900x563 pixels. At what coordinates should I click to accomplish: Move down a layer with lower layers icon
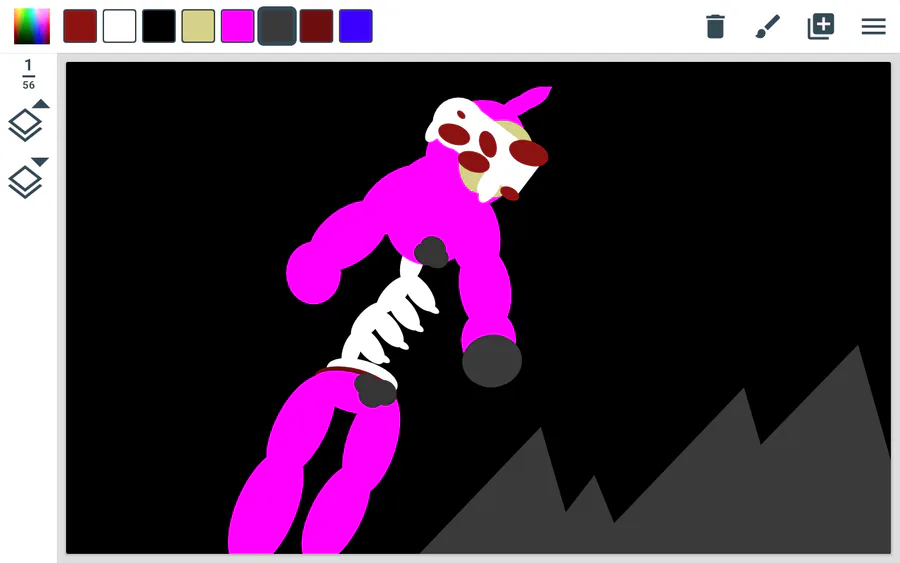(x=28, y=178)
